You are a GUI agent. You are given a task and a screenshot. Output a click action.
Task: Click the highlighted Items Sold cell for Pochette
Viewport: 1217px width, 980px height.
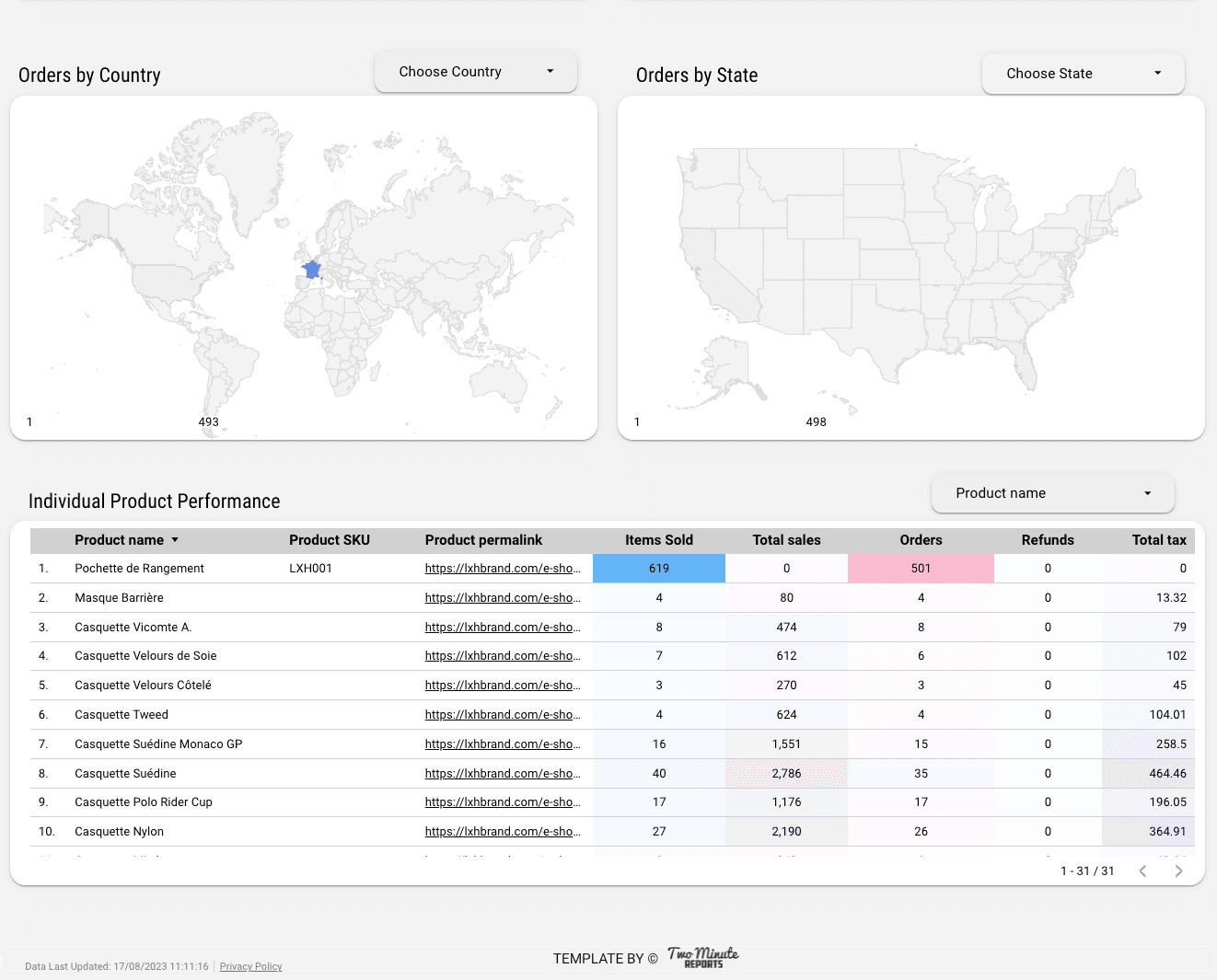pos(659,568)
